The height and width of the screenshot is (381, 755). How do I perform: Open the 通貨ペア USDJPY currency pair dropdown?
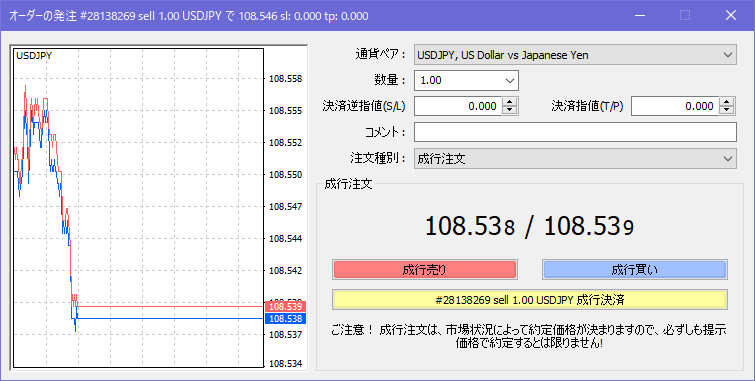tap(575, 55)
